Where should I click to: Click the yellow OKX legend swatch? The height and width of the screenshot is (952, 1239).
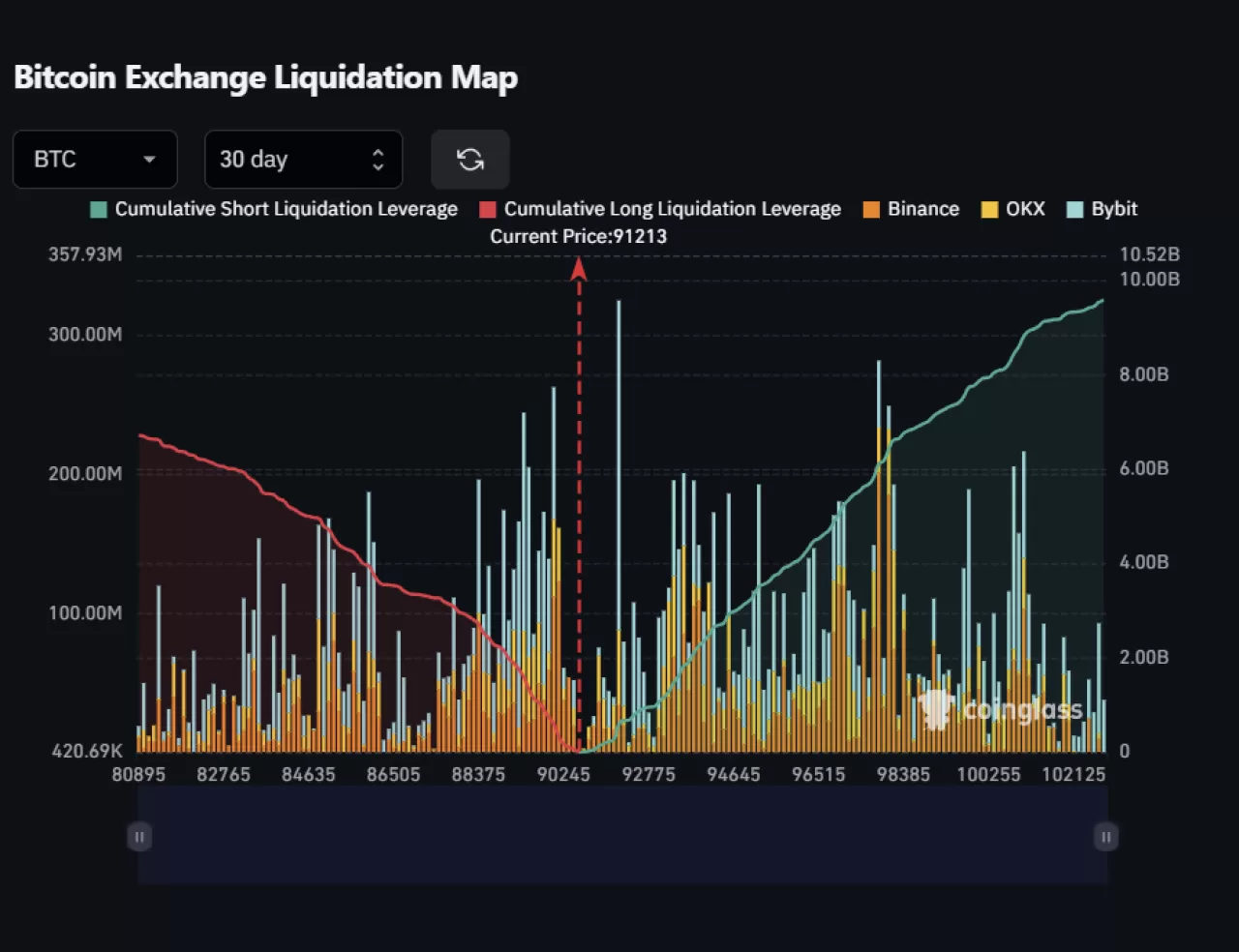pos(989,210)
